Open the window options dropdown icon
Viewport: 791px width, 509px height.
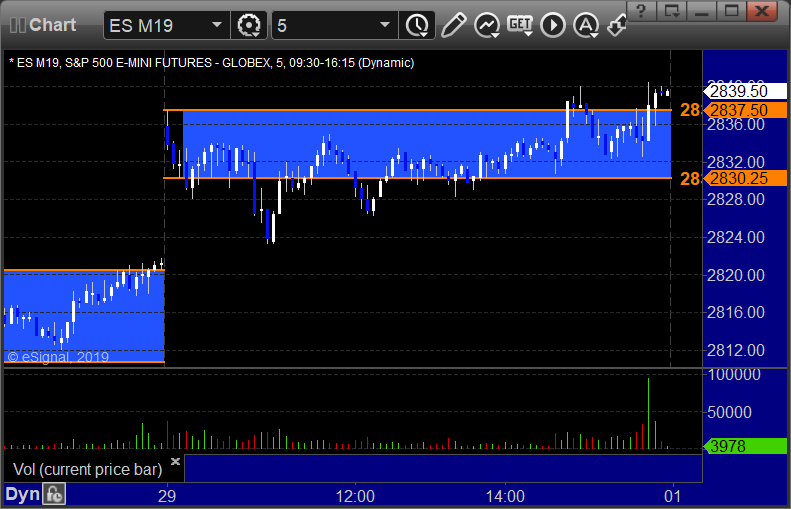671,10
